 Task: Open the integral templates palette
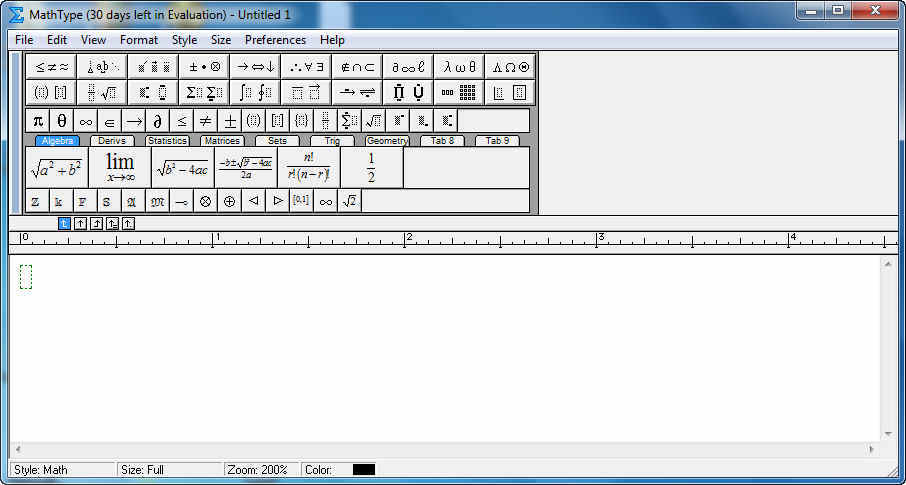[255, 92]
